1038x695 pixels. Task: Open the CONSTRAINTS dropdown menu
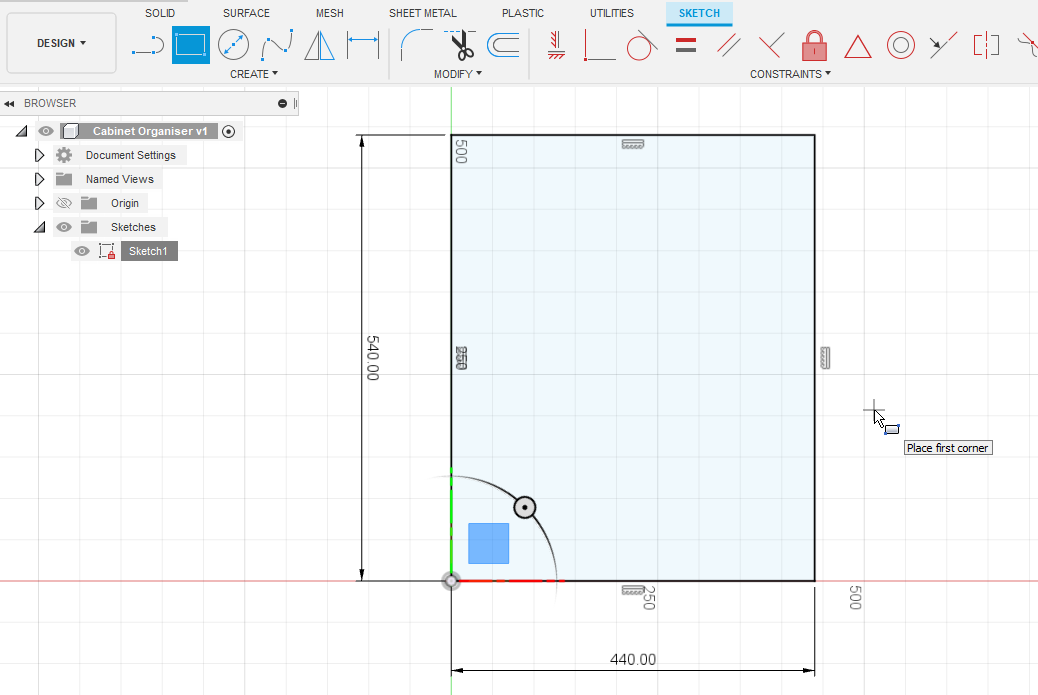[790, 74]
